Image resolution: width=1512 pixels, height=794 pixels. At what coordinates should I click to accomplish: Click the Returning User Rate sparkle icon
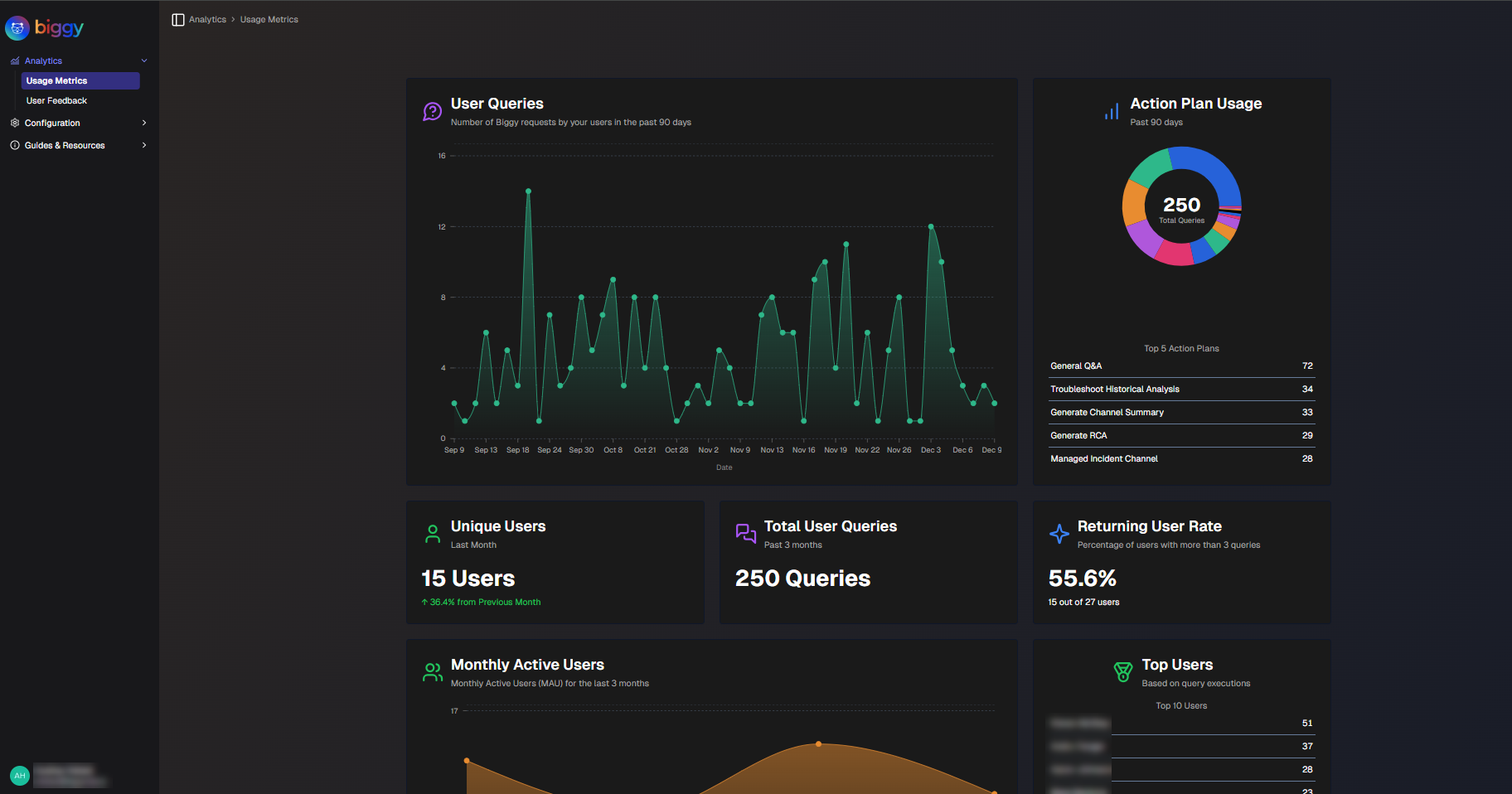point(1059,534)
